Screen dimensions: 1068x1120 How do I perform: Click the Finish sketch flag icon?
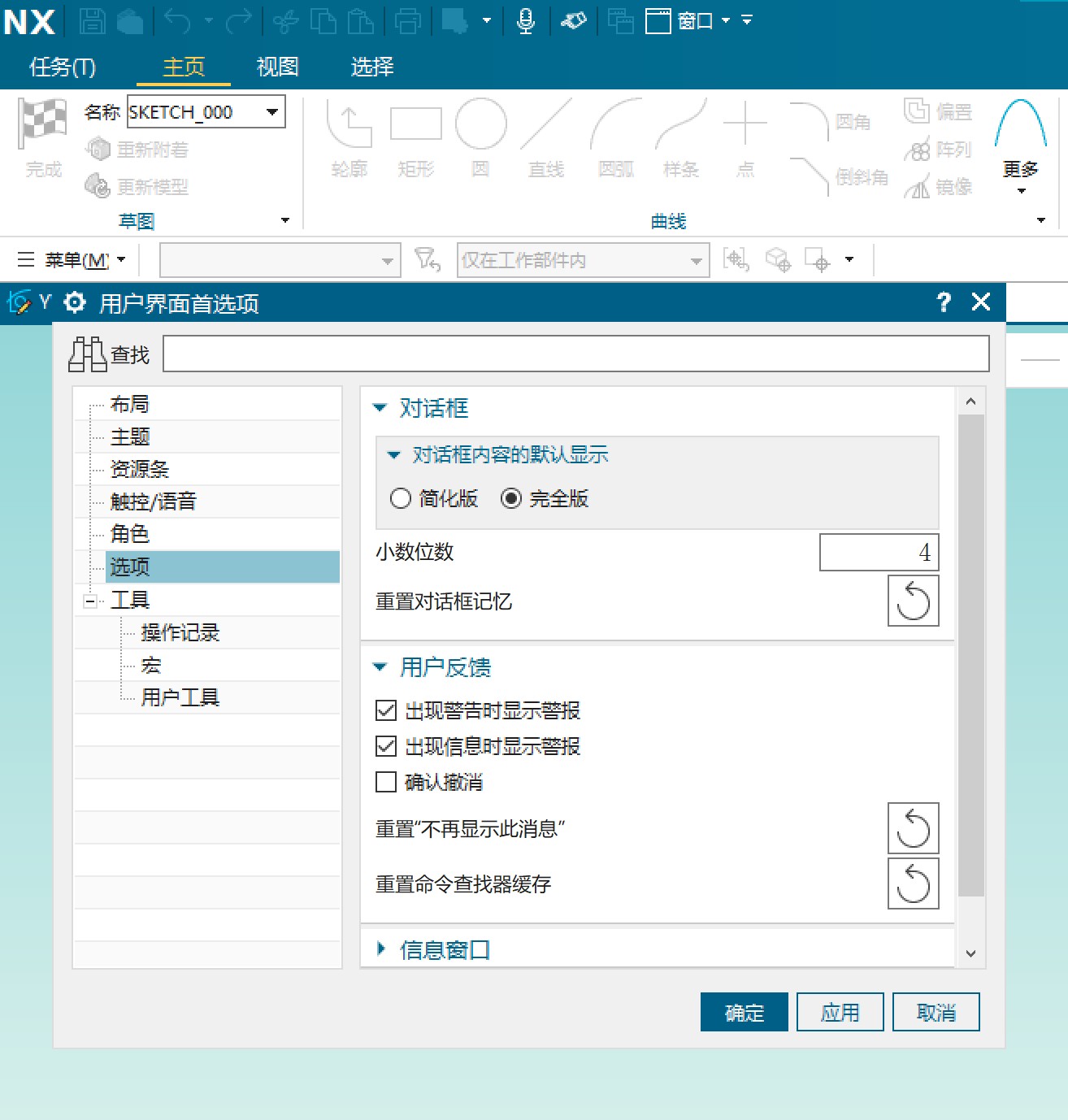point(43,138)
